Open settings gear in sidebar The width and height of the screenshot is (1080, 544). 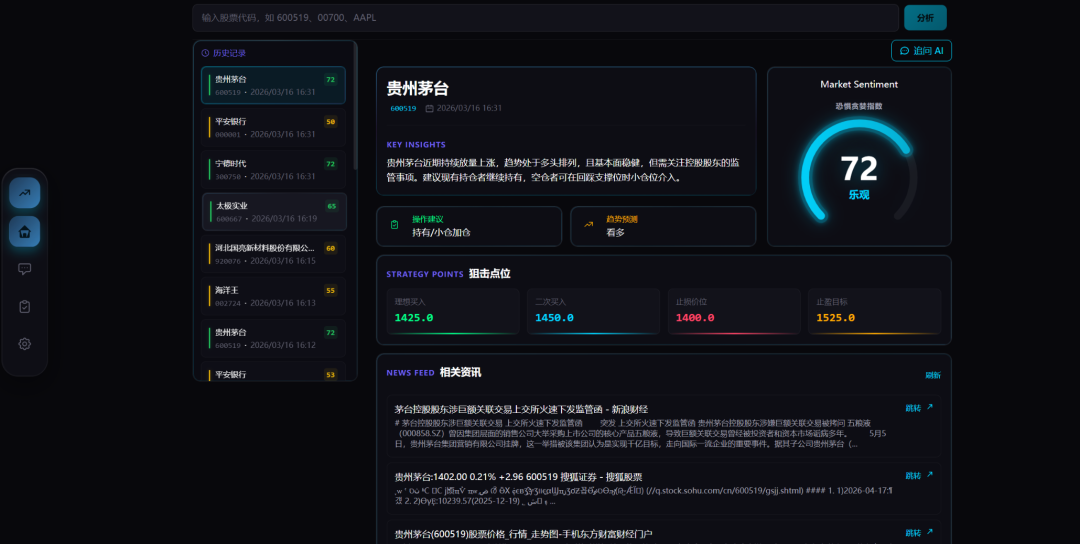tap(25, 344)
